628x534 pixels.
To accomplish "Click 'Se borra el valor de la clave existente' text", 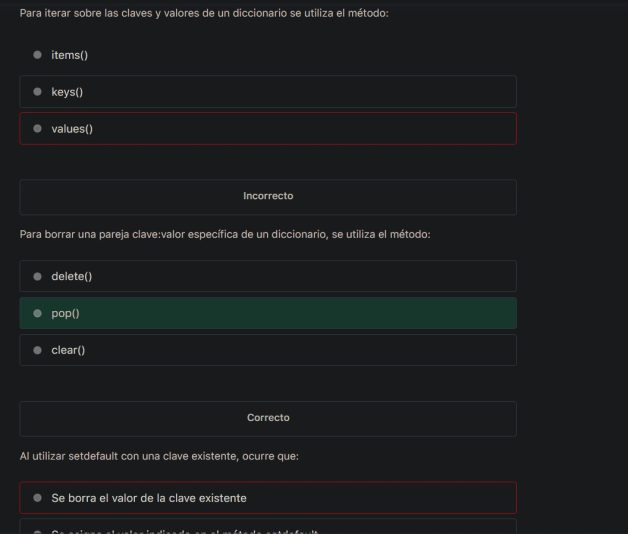I will (x=149, y=497).
